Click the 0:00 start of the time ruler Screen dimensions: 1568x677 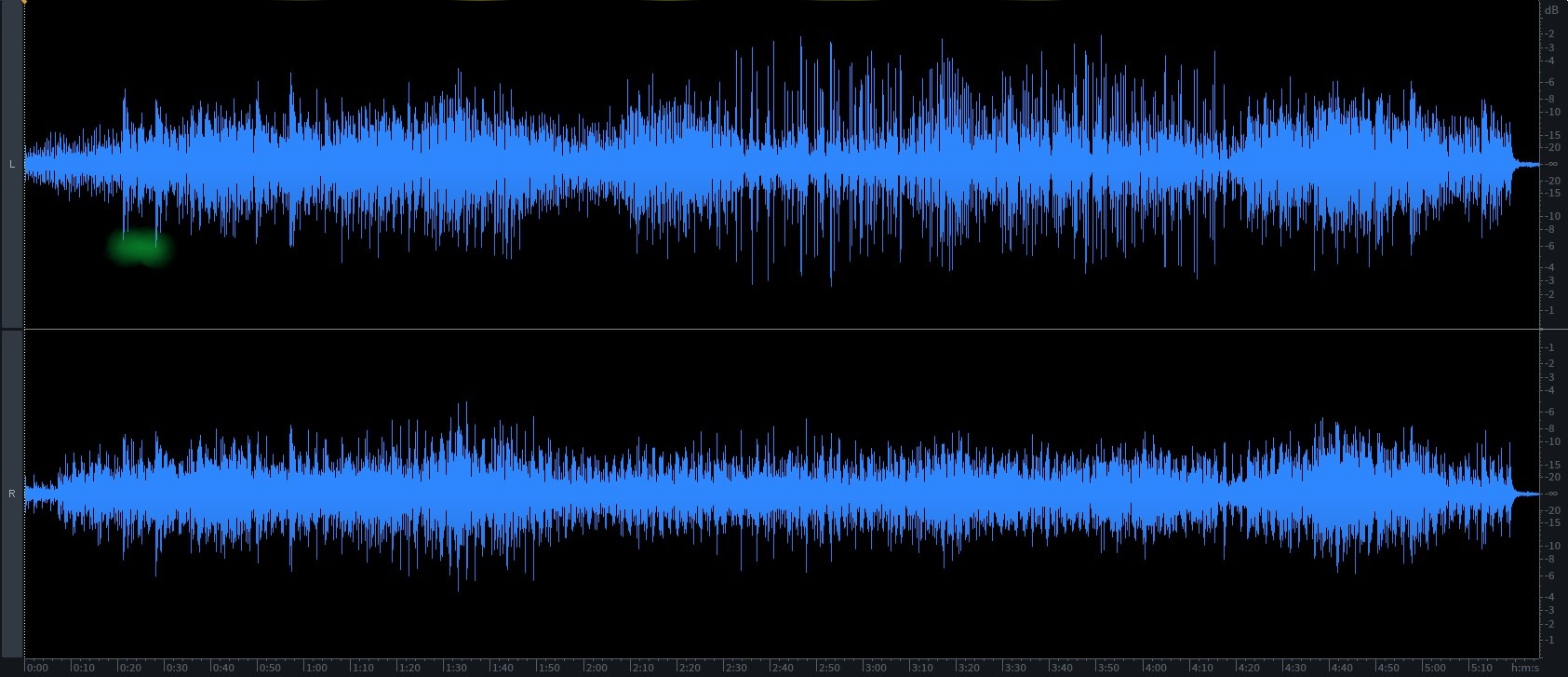pyautogui.click(x=37, y=668)
